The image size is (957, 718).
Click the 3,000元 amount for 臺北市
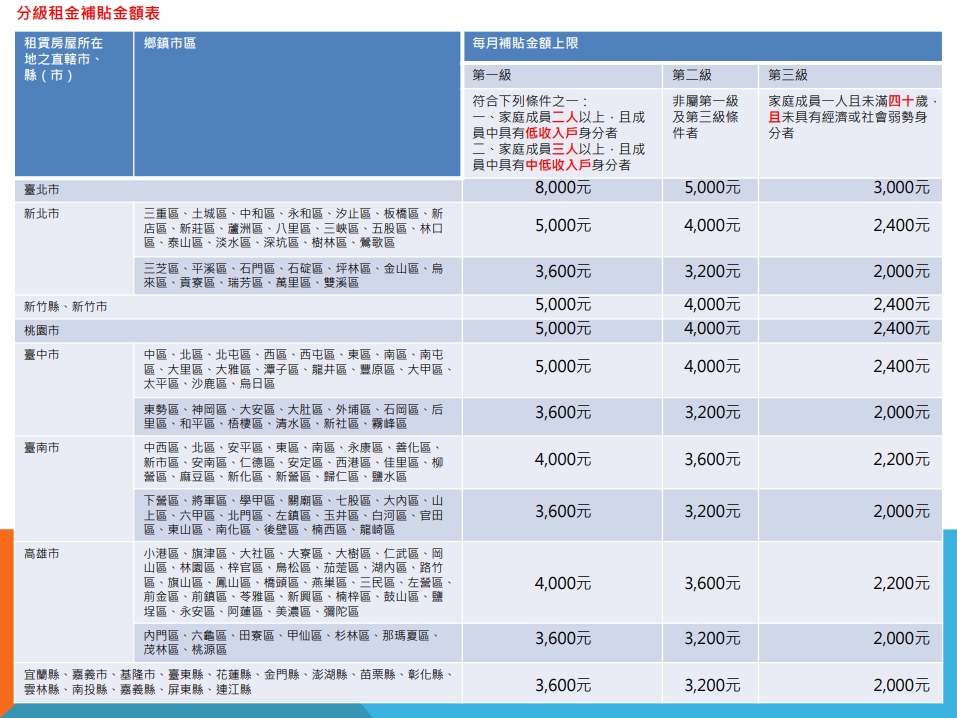coord(900,188)
